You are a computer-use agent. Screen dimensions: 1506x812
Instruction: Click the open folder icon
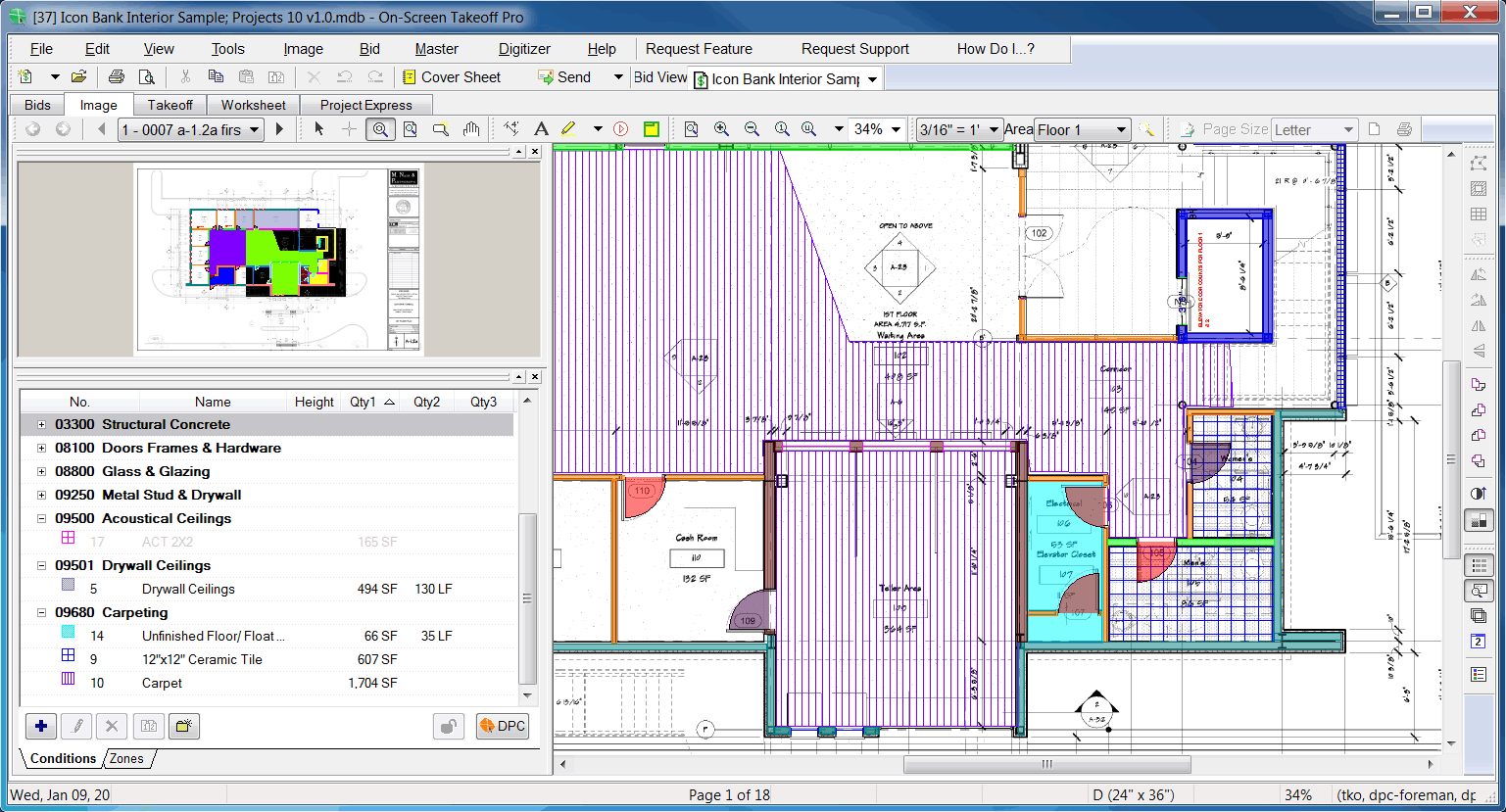point(79,77)
